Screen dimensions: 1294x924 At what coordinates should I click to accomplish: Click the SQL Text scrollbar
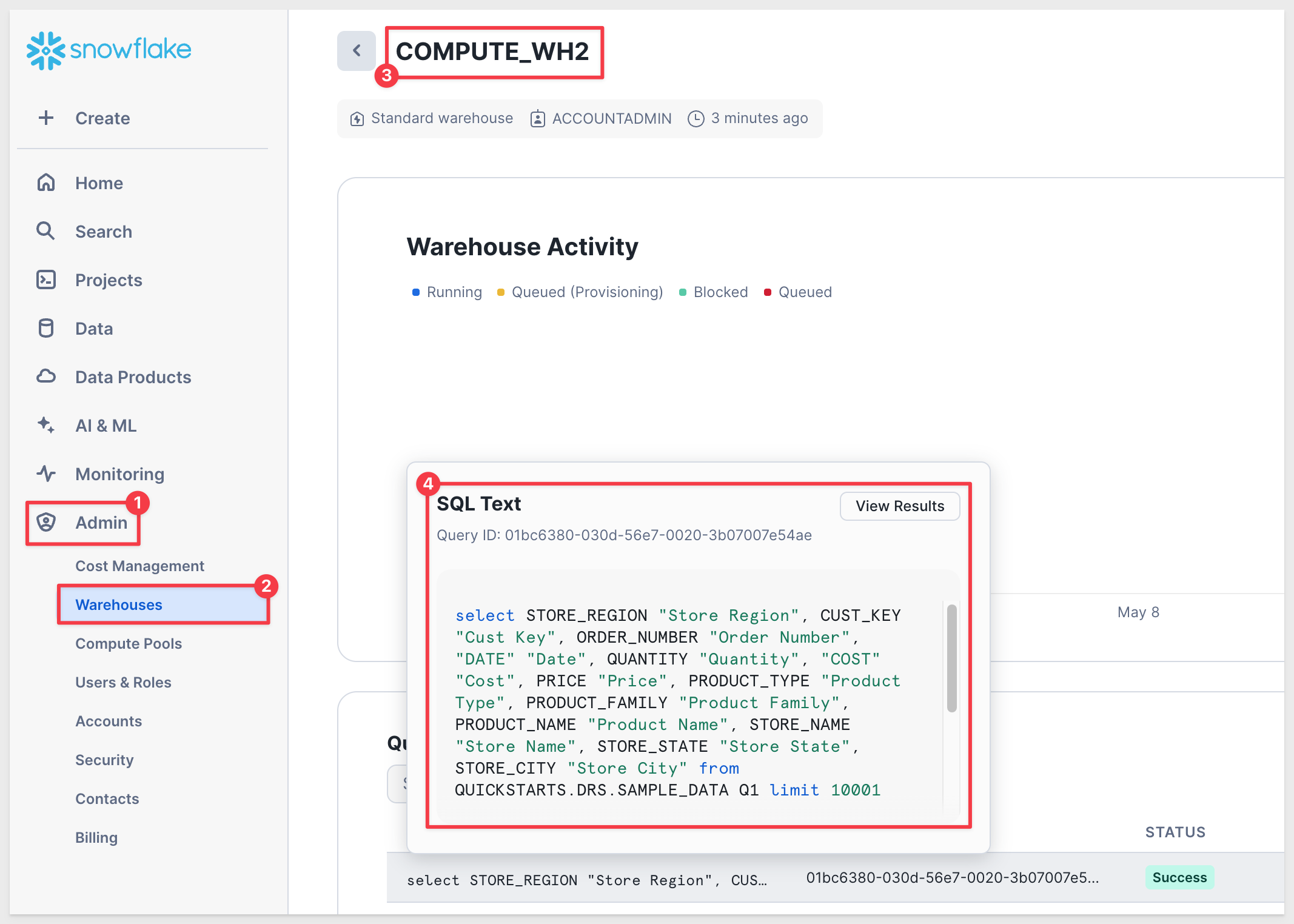coord(952,658)
